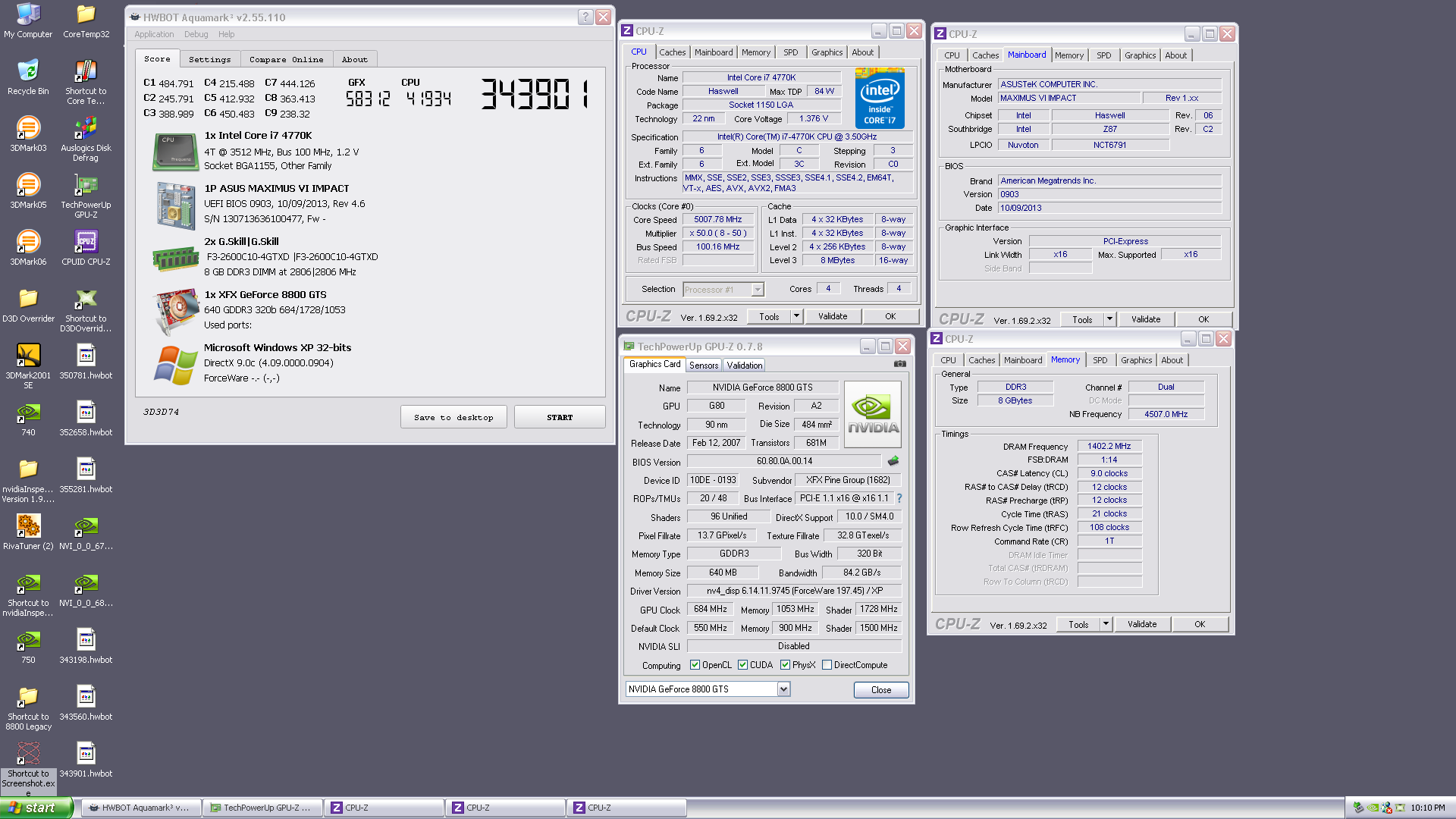Screen dimensions: 1456x819
Task: Launch Auslogics Disk Defrag icon
Action: 86,139
